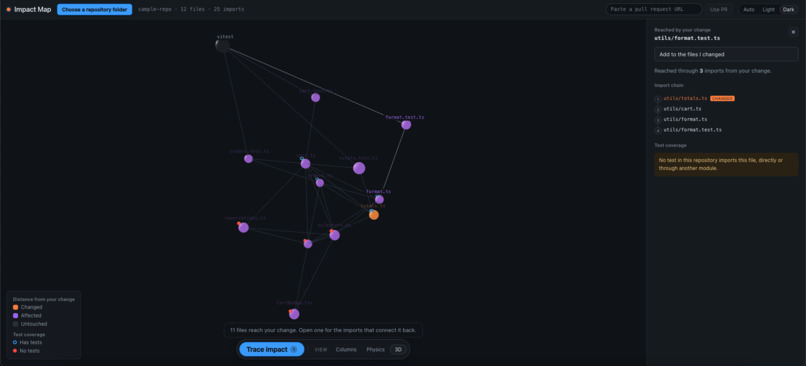Click the '11 files reach your change' message
Screen dimensions: 806x366
323,330
